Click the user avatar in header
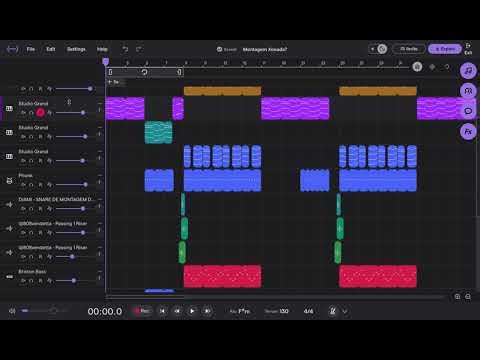480x360 pixels. click(382, 49)
